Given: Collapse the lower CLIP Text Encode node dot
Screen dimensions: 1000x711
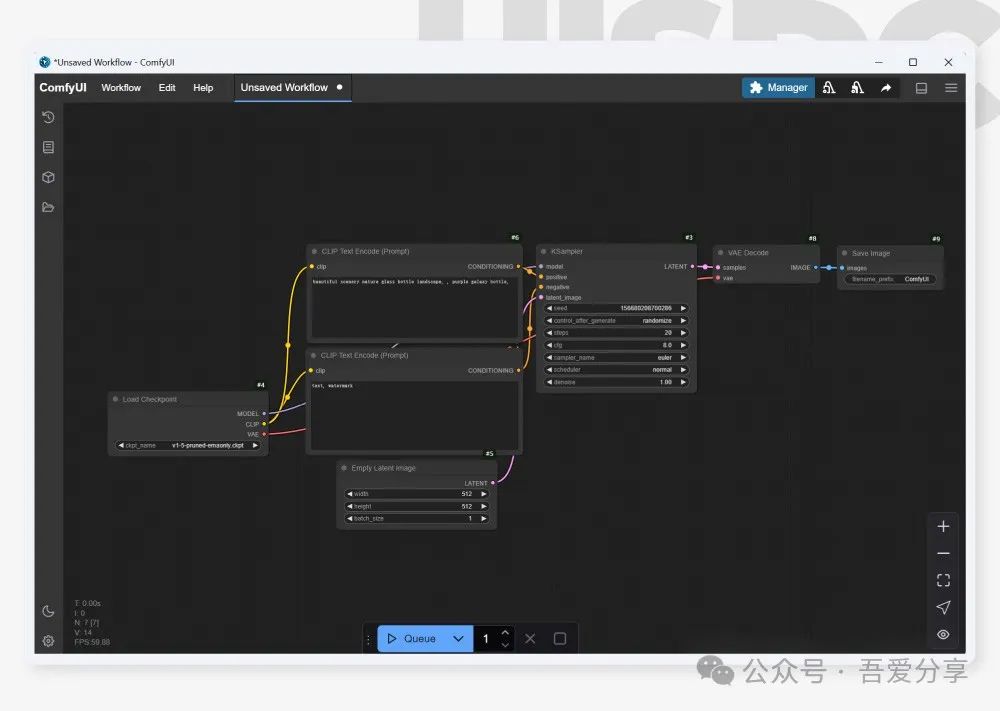Looking at the screenshot, I should tap(314, 355).
